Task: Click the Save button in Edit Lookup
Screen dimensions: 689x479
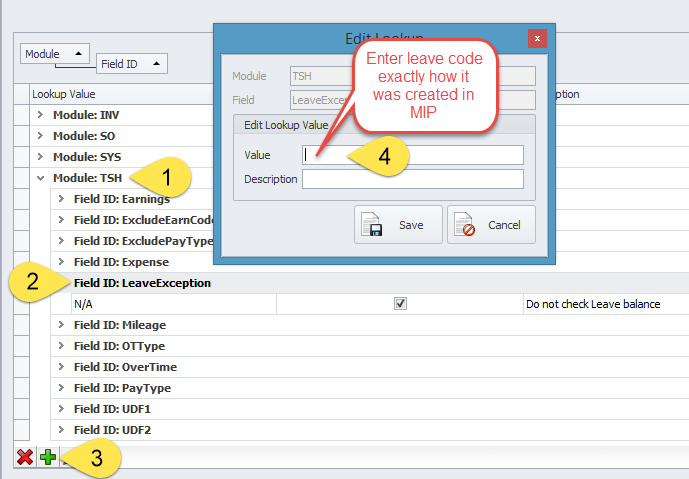Action: click(x=398, y=225)
